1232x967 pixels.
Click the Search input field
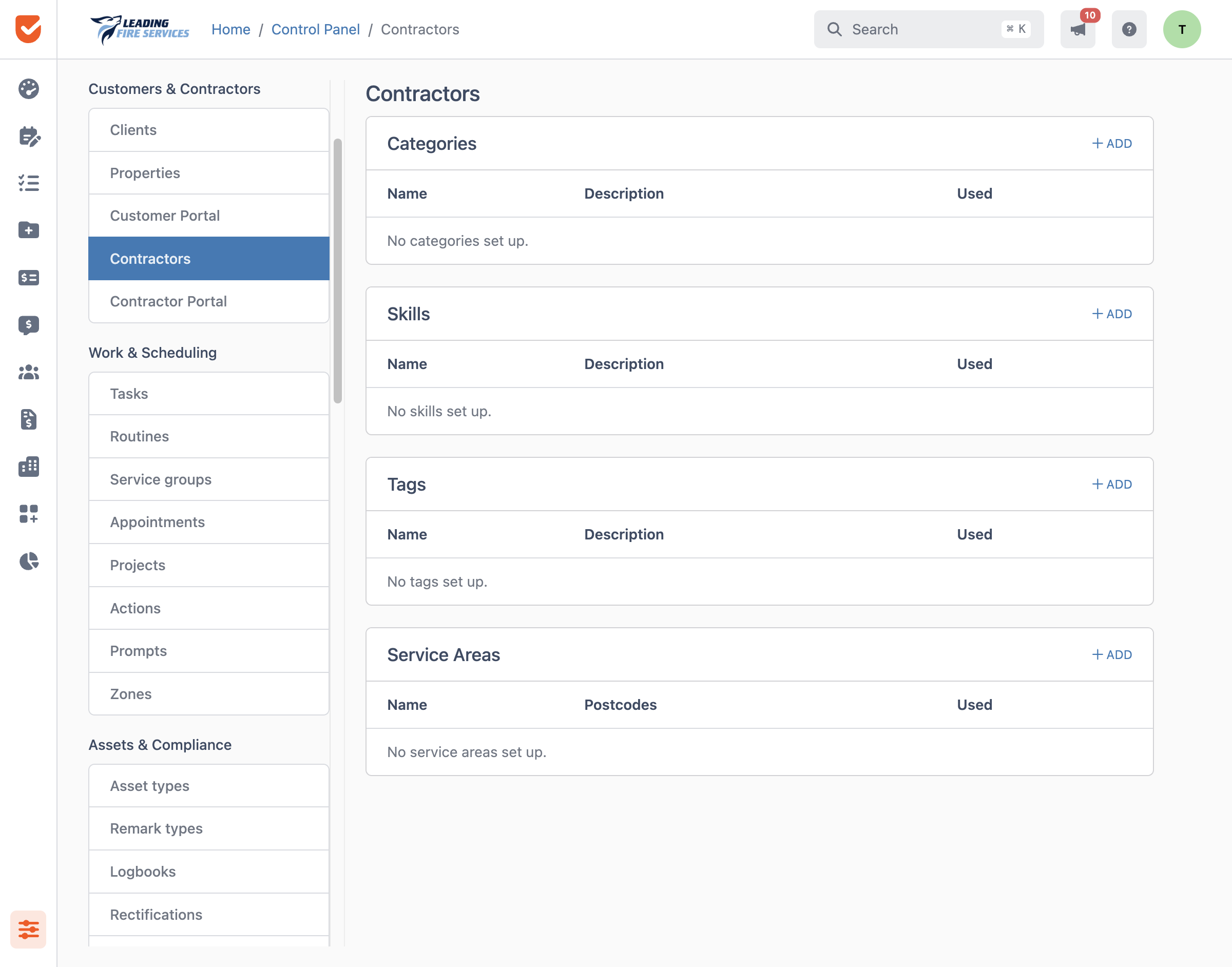pyautogui.click(x=929, y=29)
